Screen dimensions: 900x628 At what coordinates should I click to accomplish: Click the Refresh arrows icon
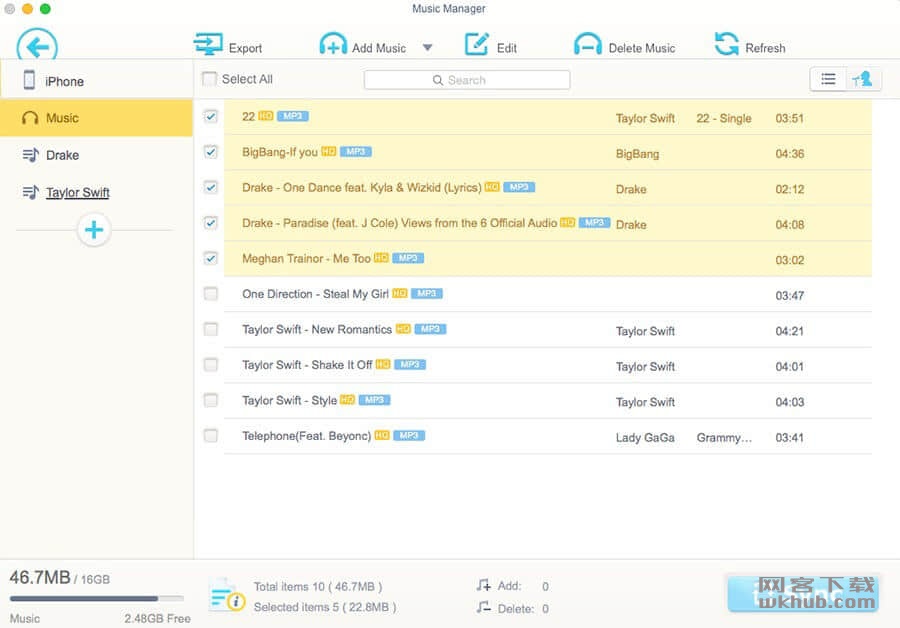(x=727, y=44)
